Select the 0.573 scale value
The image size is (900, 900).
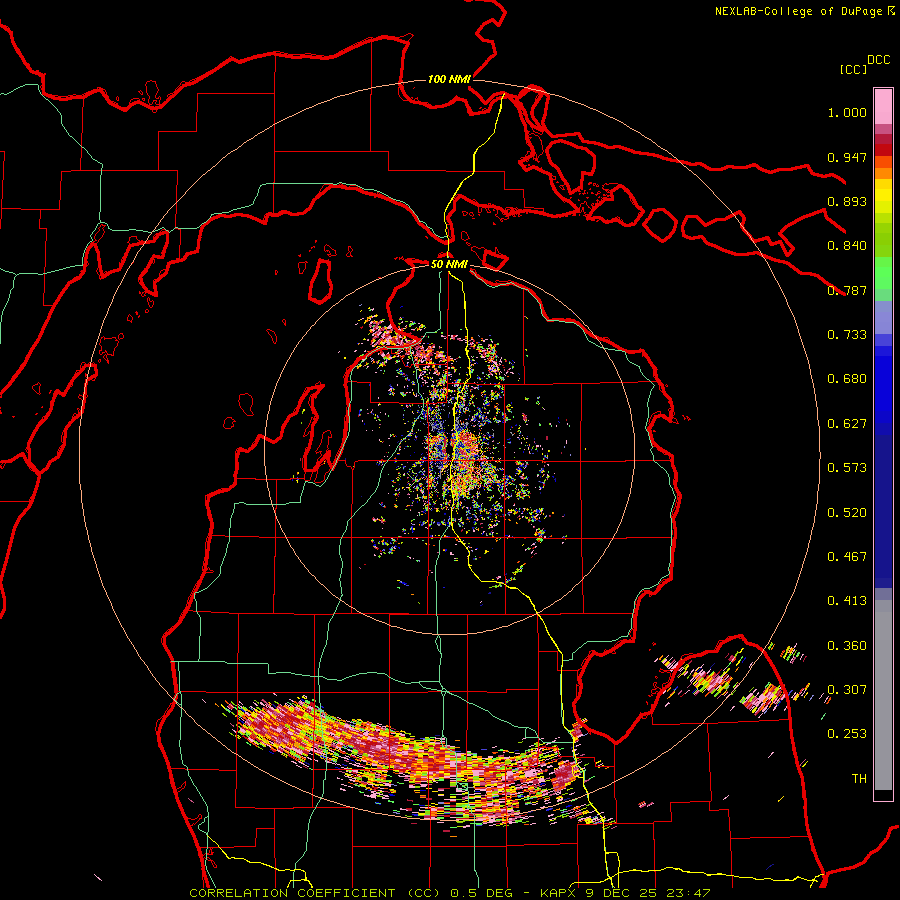[x=847, y=468]
